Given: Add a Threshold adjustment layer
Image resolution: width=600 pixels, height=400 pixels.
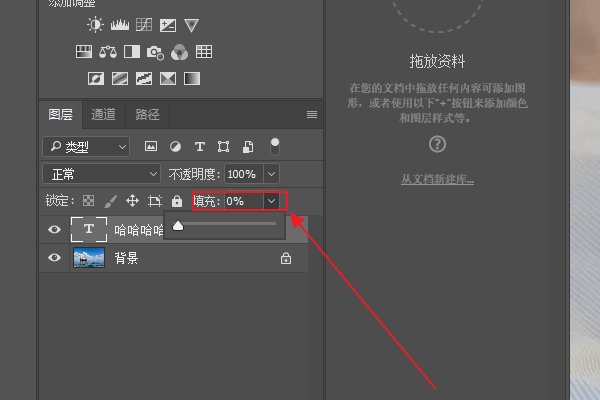Looking at the screenshot, I should tap(144, 79).
